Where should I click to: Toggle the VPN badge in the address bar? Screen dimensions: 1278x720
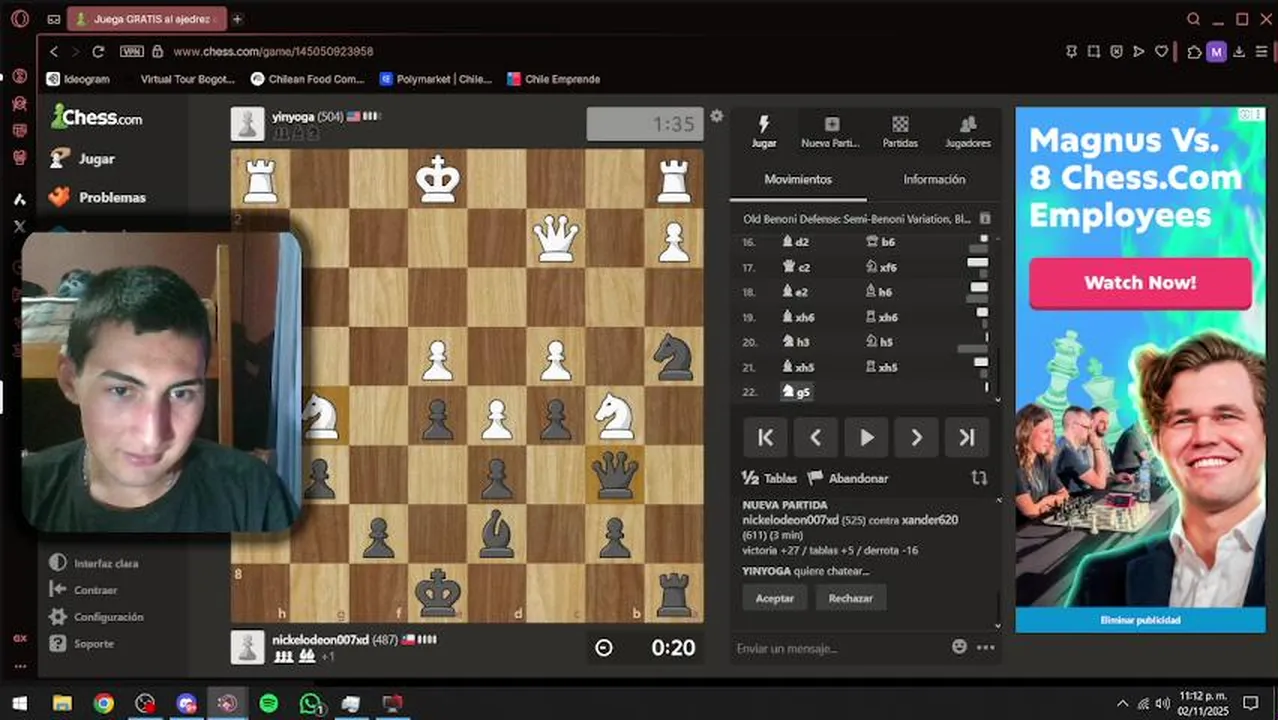pos(131,51)
